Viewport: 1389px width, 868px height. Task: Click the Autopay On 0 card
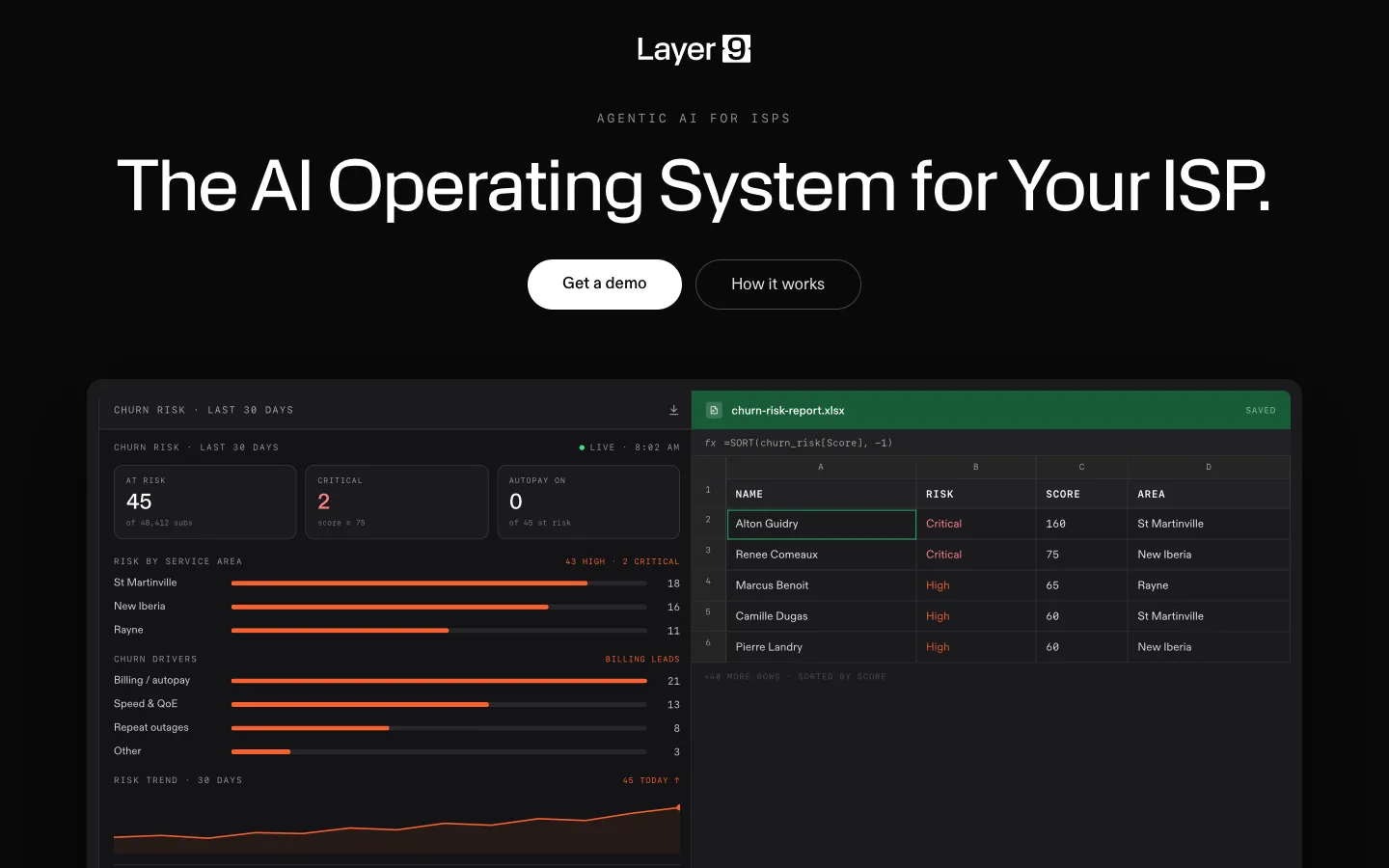point(588,502)
